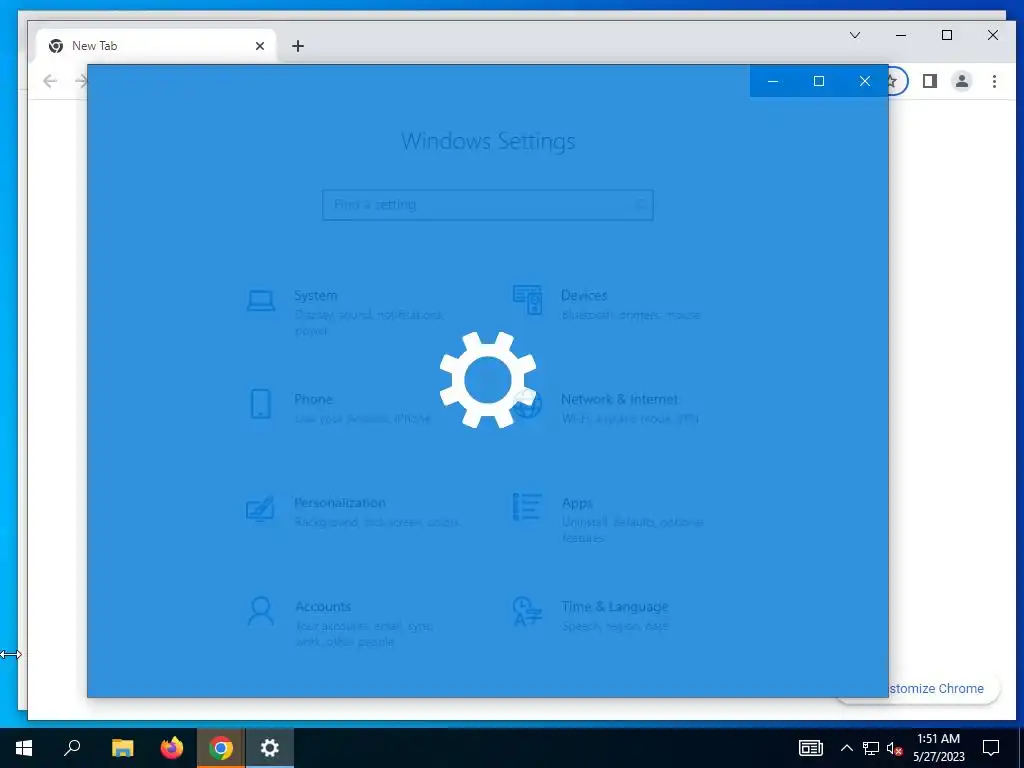1024x768 pixels.
Task: Open Network & Internet settings
Action: pos(613,408)
